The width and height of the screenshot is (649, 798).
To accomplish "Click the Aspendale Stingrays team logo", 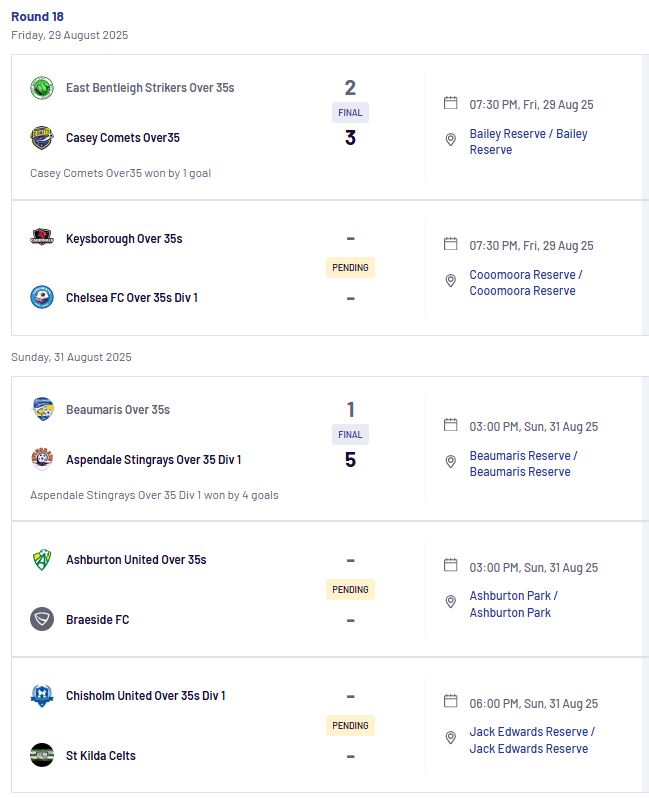I will (x=42, y=459).
